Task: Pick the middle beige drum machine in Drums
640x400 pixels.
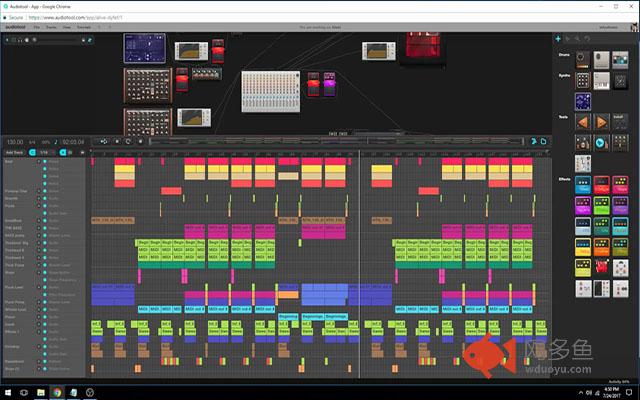Action: tap(601, 60)
